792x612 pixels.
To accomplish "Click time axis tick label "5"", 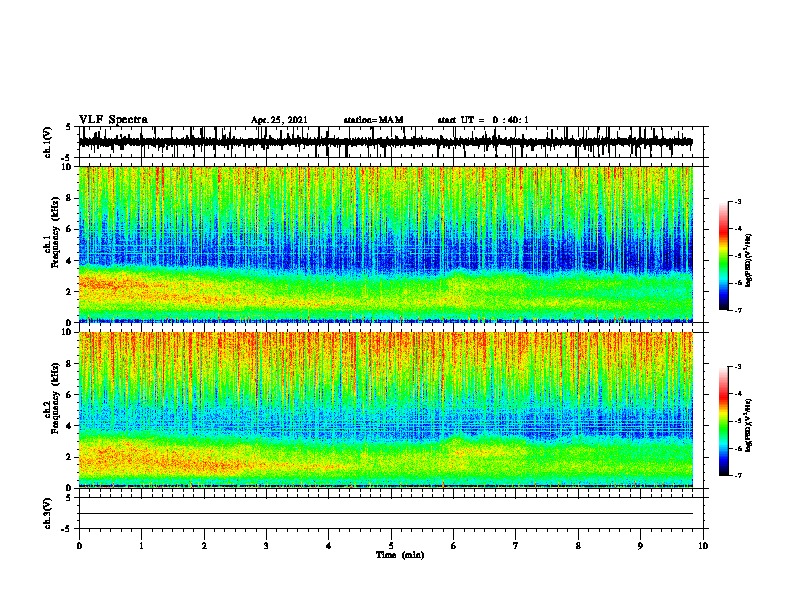I will [x=391, y=546].
